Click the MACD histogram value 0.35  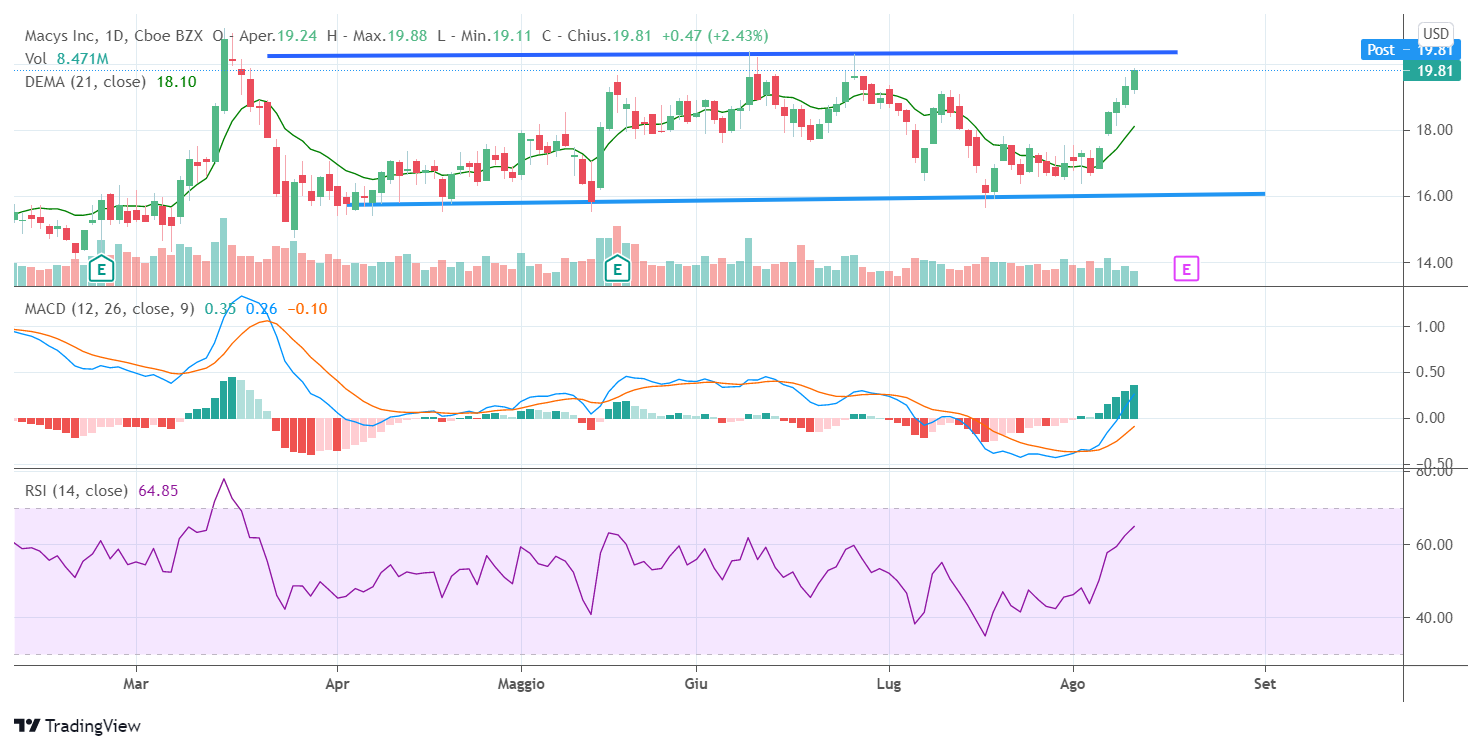pos(220,309)
